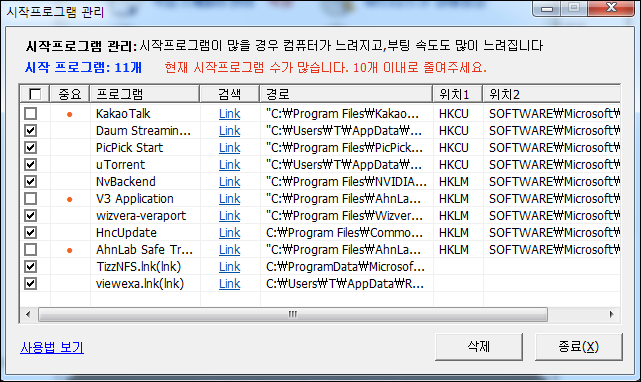Select the wizvera-veraport program name
Viewport: 641px width, 382px height.
point(141,216)
